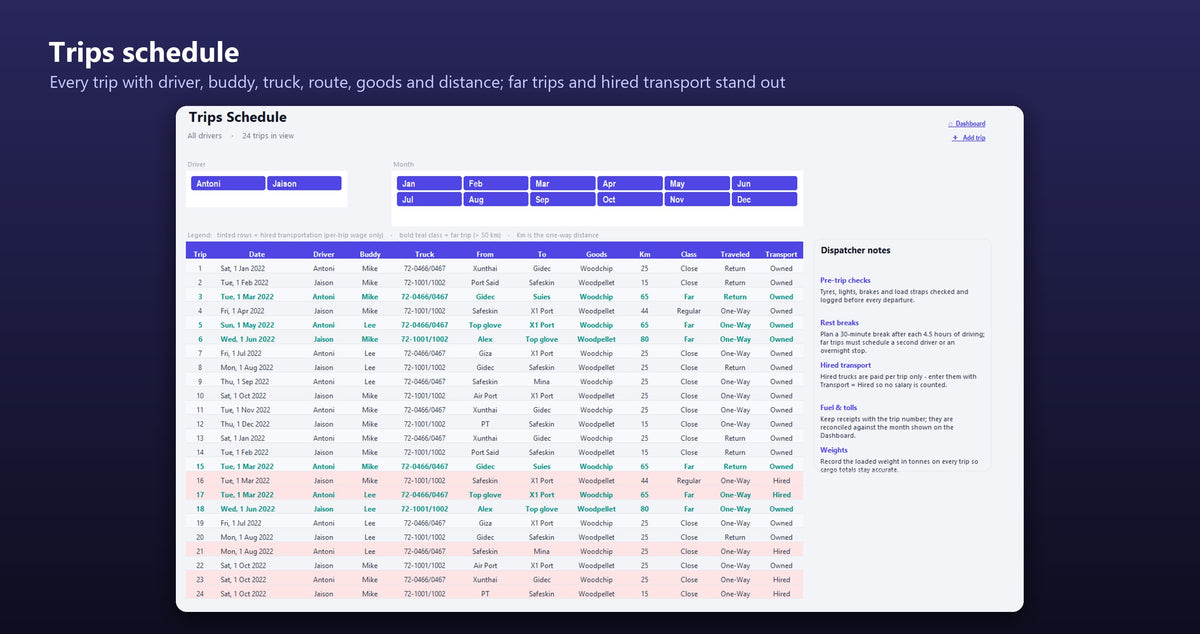Select the Oct month slicer button

coord(630,200)
